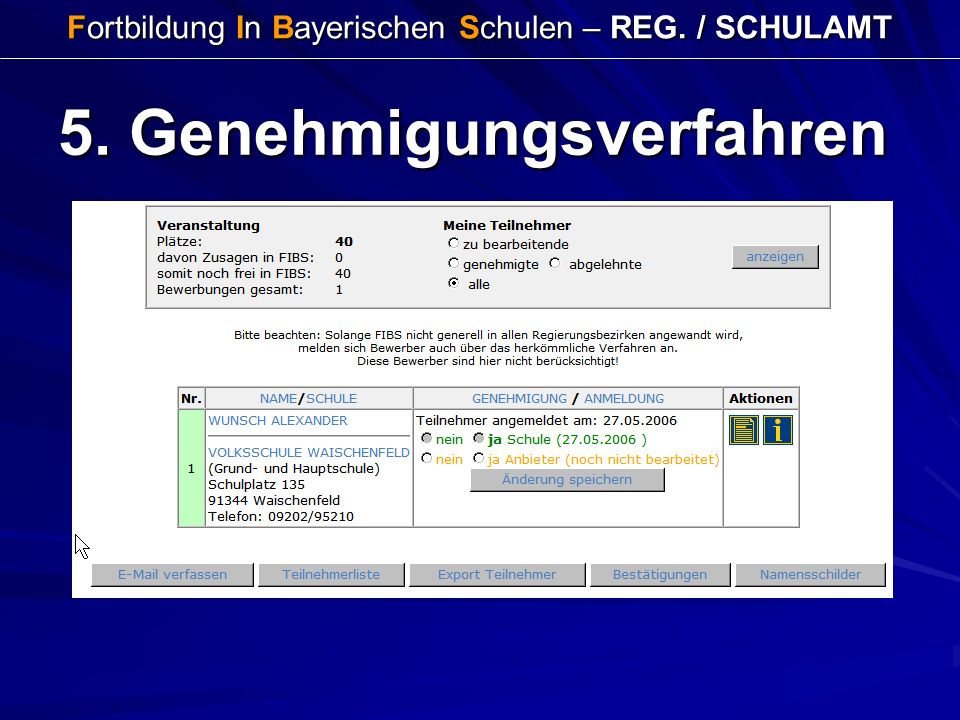
Task: Open the document list icon under Aktionen
Action: 744,430
